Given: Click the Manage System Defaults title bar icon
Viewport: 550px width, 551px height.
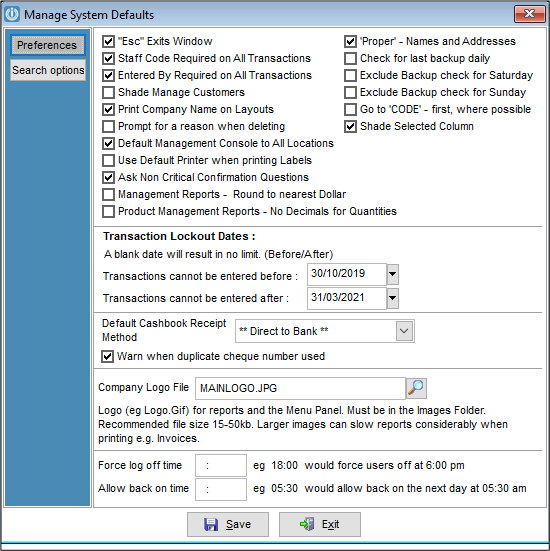Looking at the screenshot, I should pos(12,14).
